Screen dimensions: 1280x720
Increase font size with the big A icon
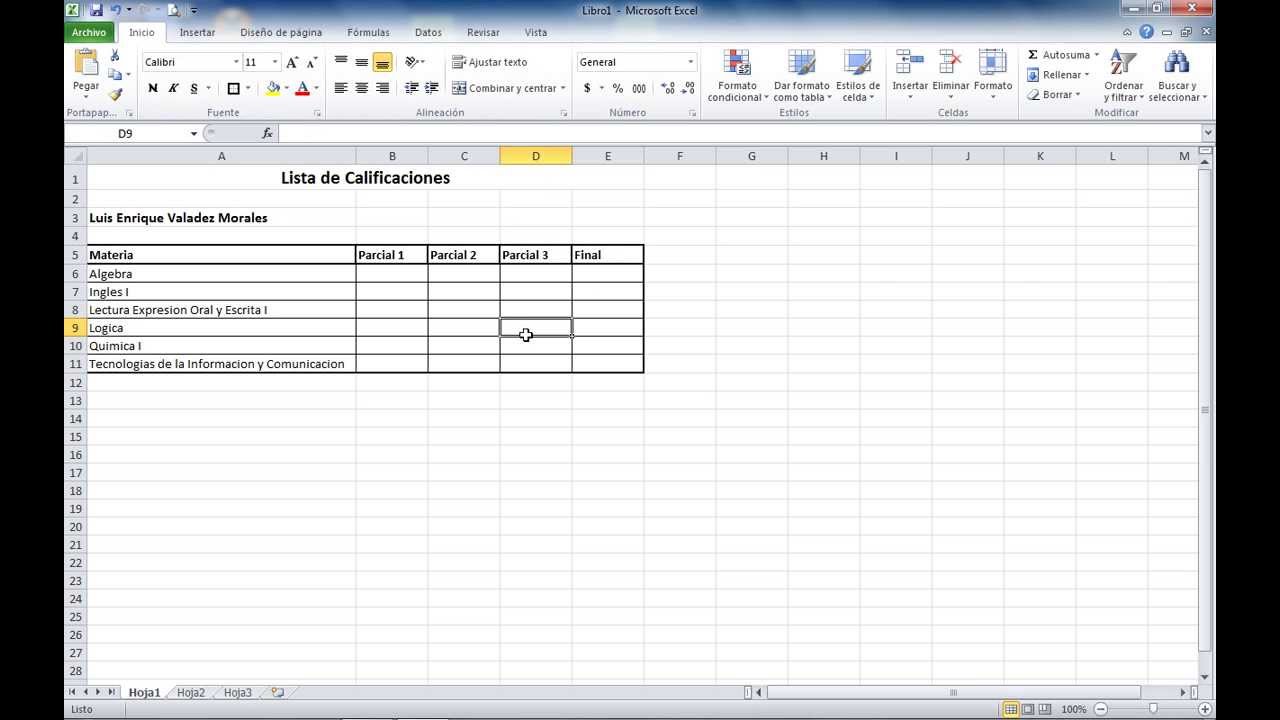292,62
